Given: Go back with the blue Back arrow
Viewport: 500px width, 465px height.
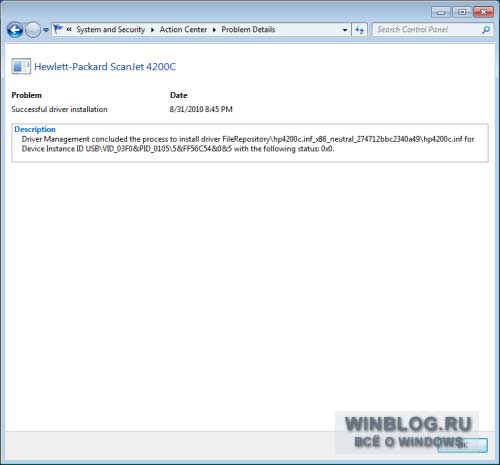Looking at the screenshot, I should (x=15, y=30).
